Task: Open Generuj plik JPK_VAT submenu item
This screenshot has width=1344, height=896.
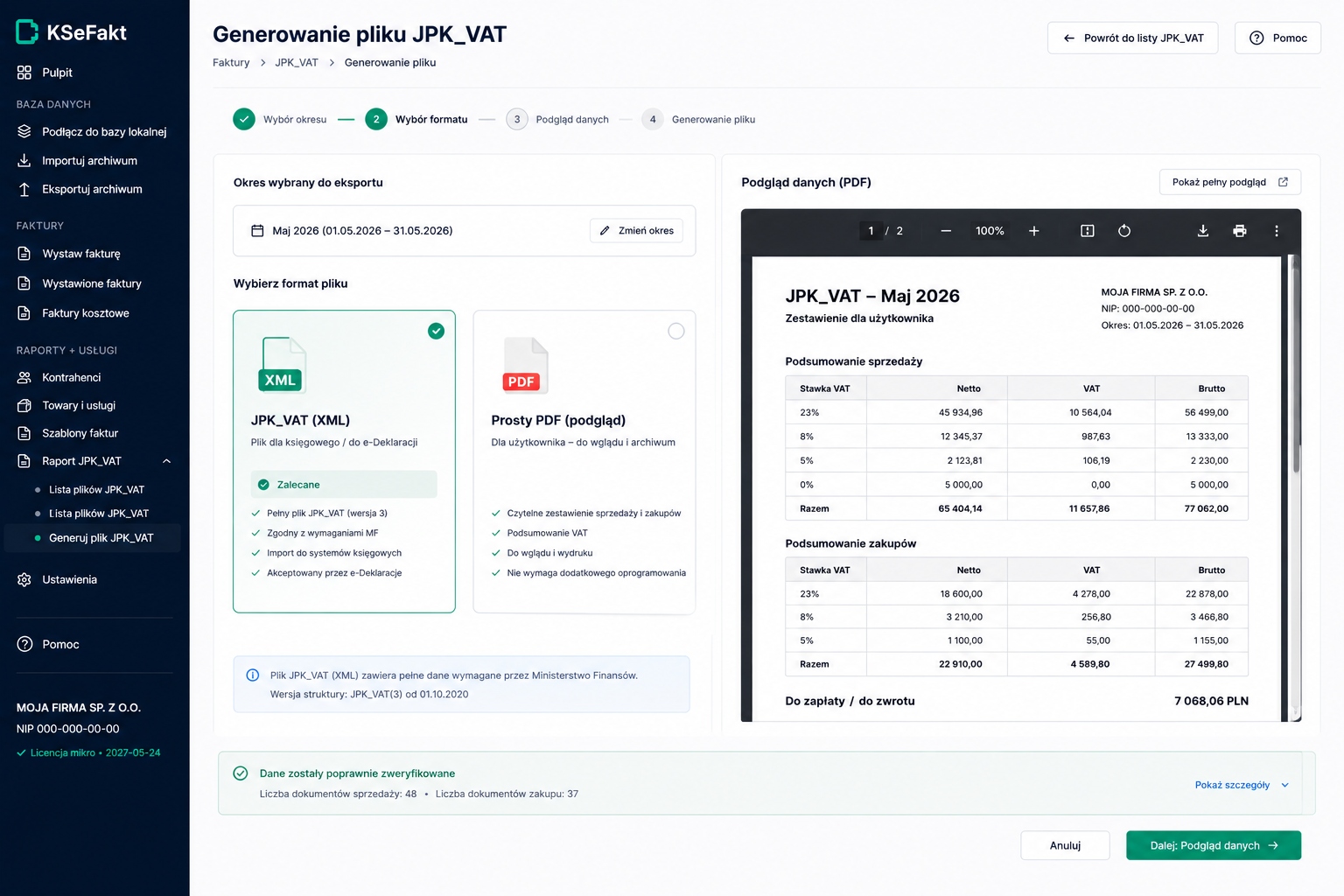Action: coord(93,538)
